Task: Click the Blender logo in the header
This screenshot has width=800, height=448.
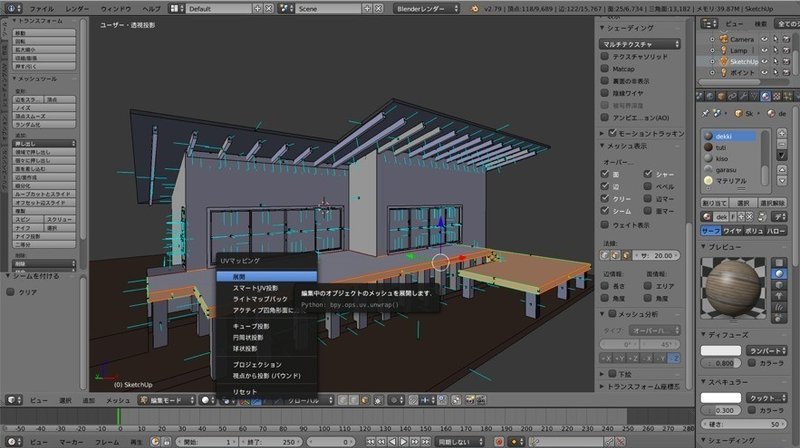Action: tap(474, 9)
